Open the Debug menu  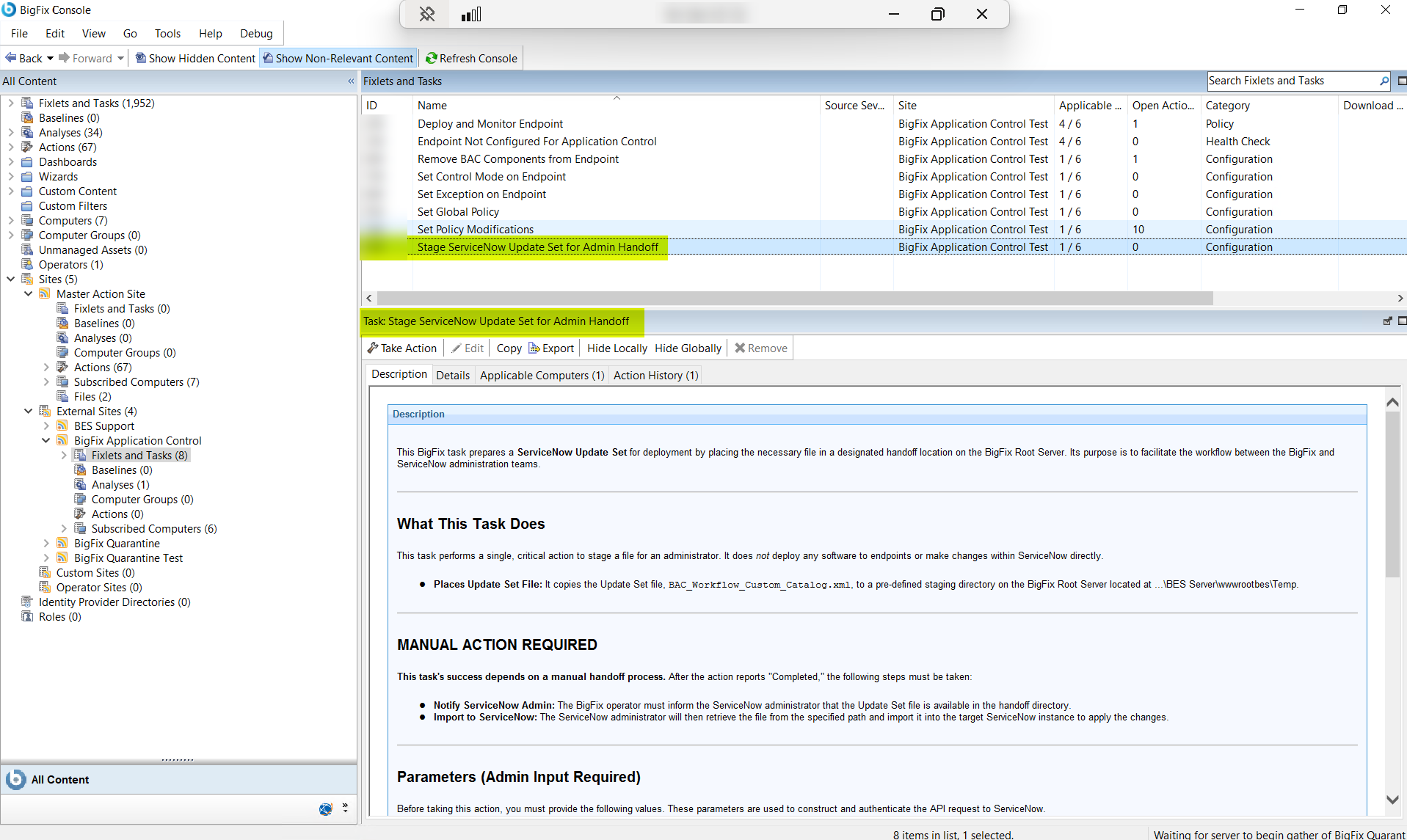[256, 34]
